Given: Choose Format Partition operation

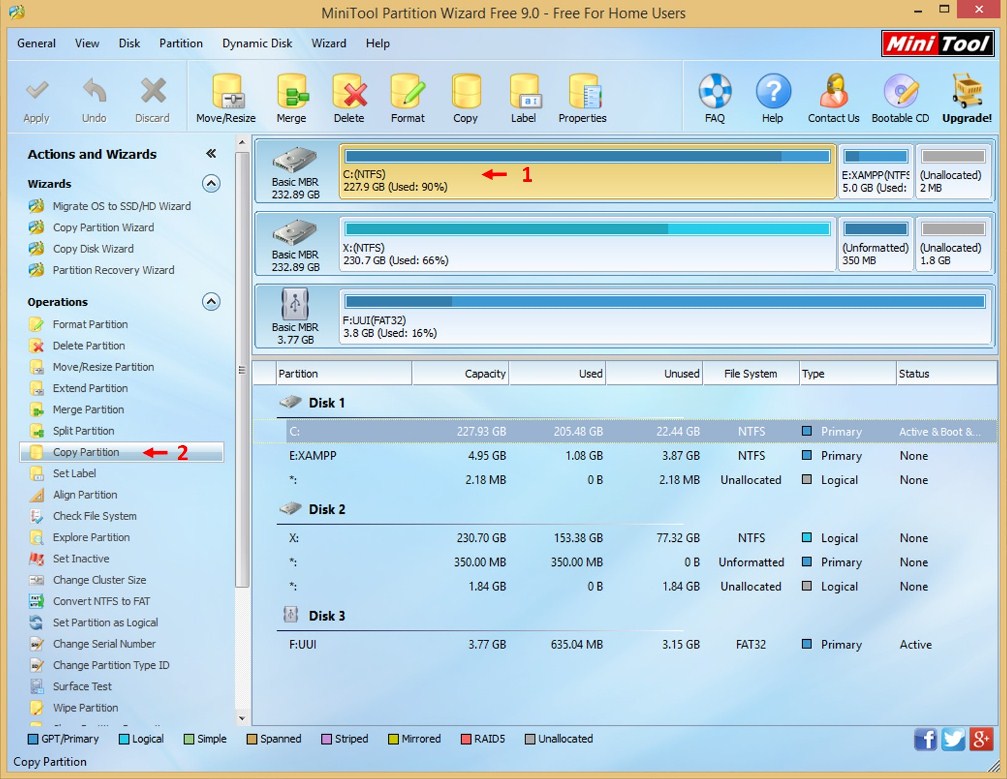Looking at the screenshot, I should (90, 324).
